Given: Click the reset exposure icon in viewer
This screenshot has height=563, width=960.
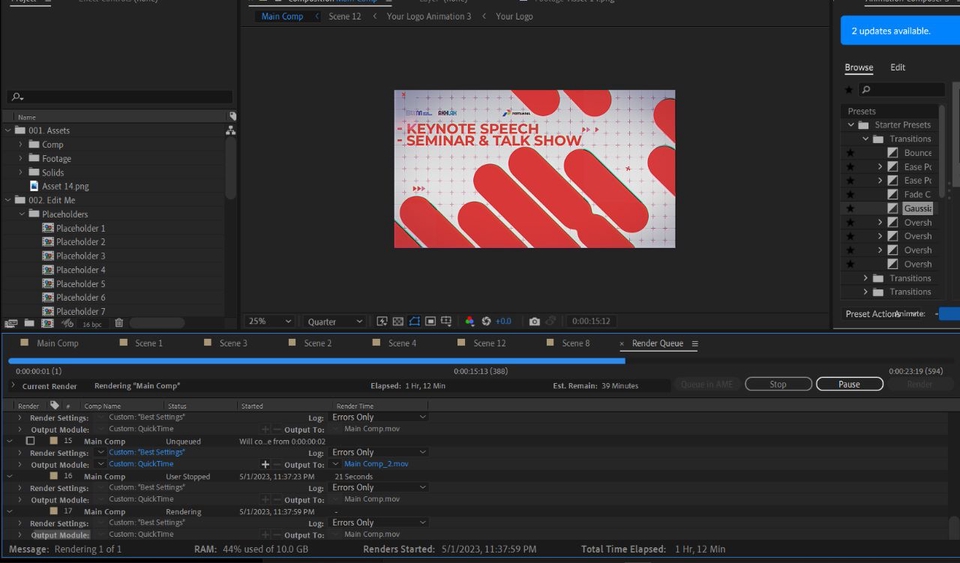Looking at the screenshot, I should point(487,321).
